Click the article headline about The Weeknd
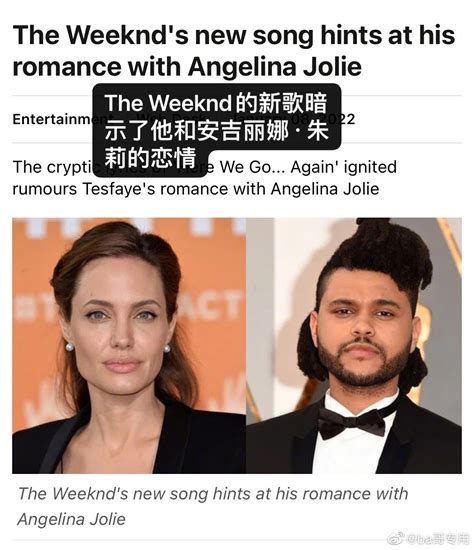The height and width of the screenshot is (550, 474). [x=234, y=51]
